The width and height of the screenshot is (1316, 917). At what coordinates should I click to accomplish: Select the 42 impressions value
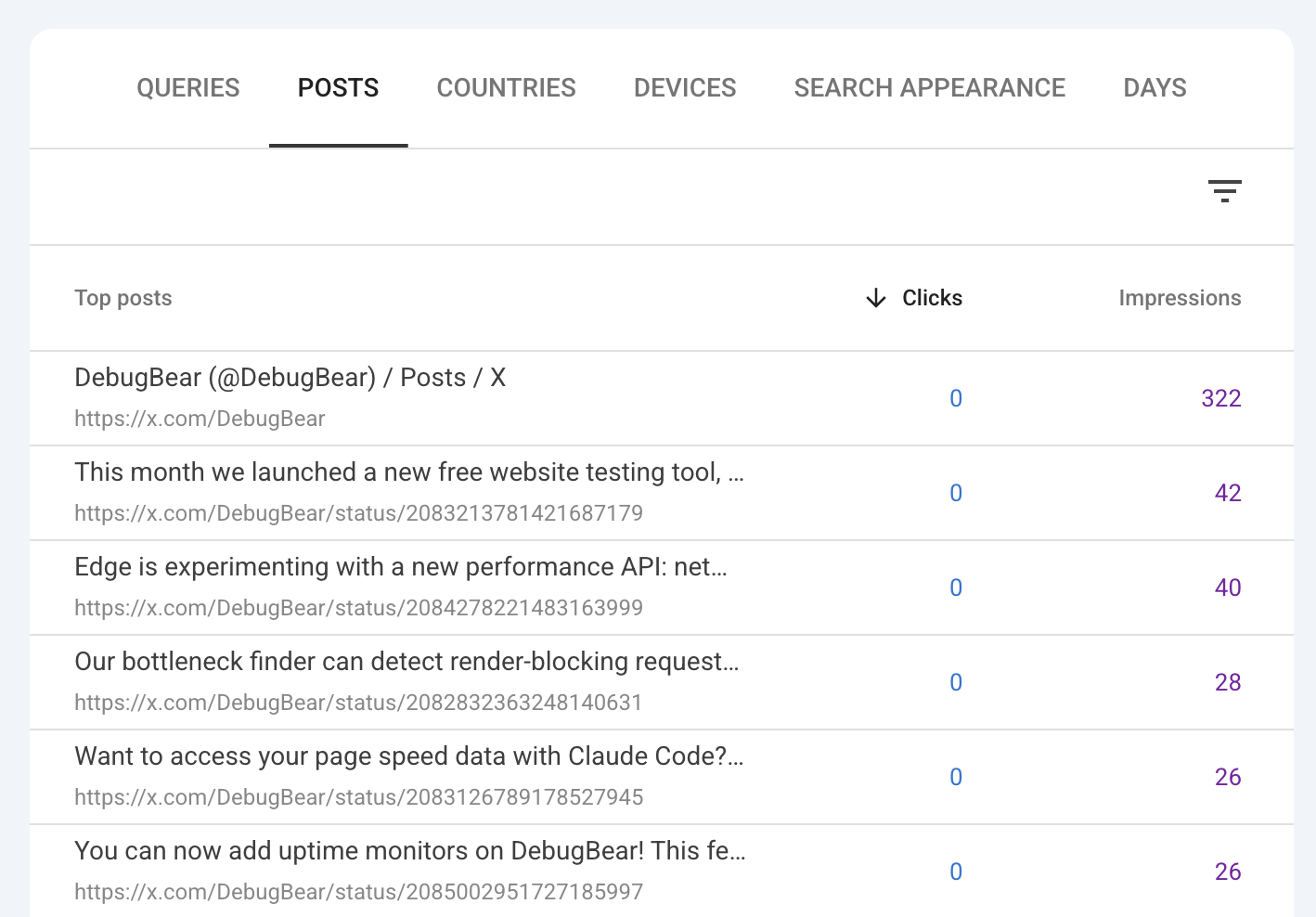pyautogui.click(x=1228, y=493)
